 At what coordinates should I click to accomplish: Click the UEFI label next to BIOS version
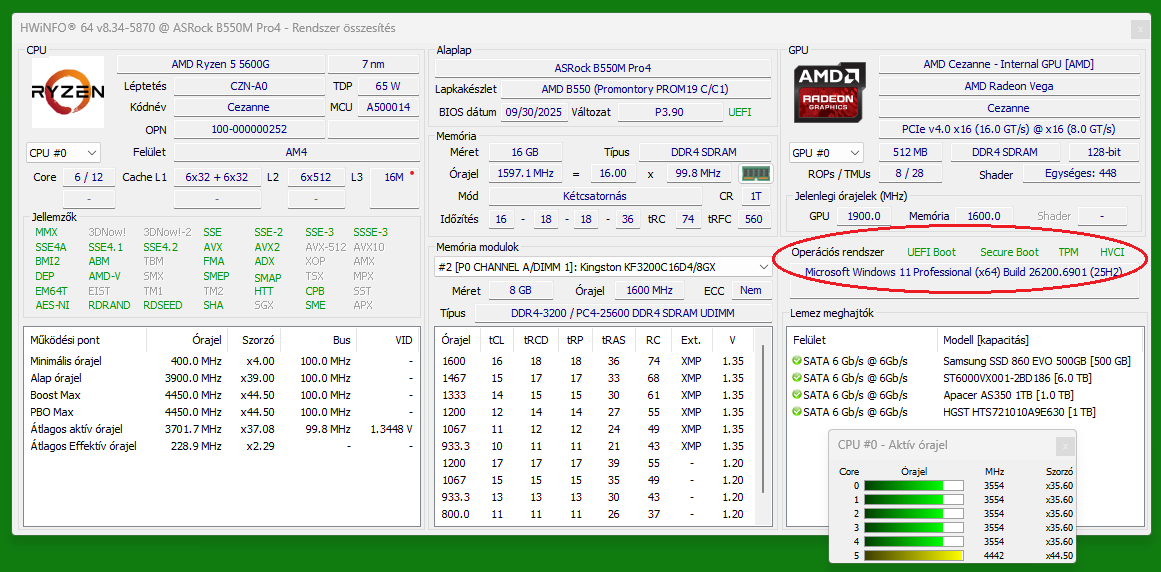(x=740, y=112)
